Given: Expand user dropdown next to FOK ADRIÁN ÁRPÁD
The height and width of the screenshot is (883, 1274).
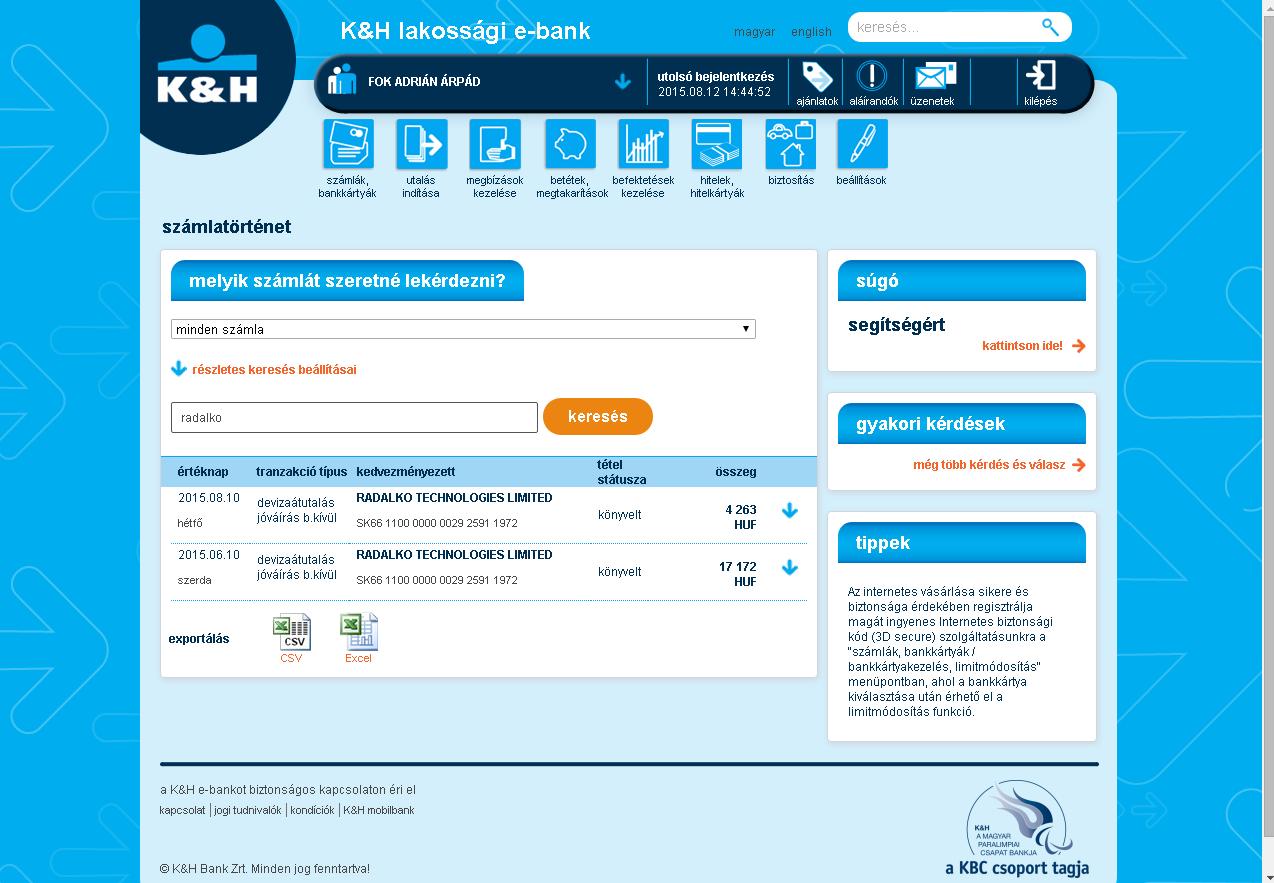Looking at the screenshot, I should 623,82.
